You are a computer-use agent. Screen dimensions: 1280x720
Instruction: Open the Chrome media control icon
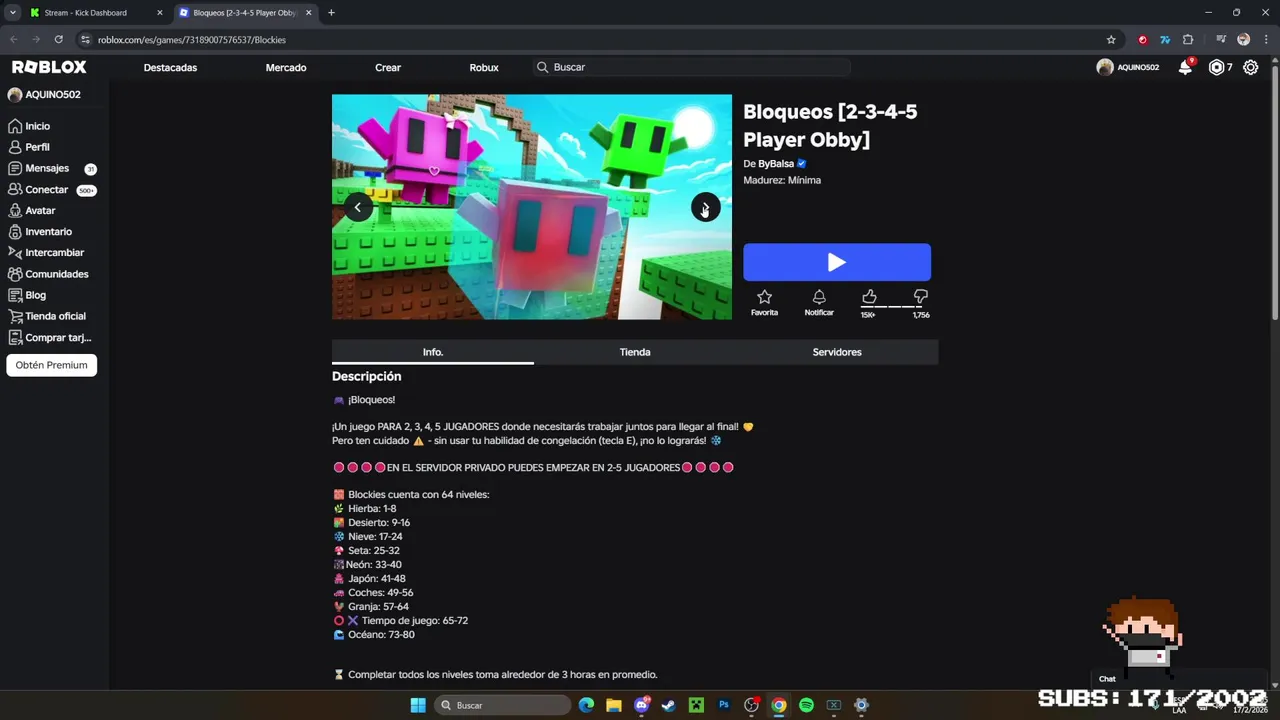pos(1221,39)
